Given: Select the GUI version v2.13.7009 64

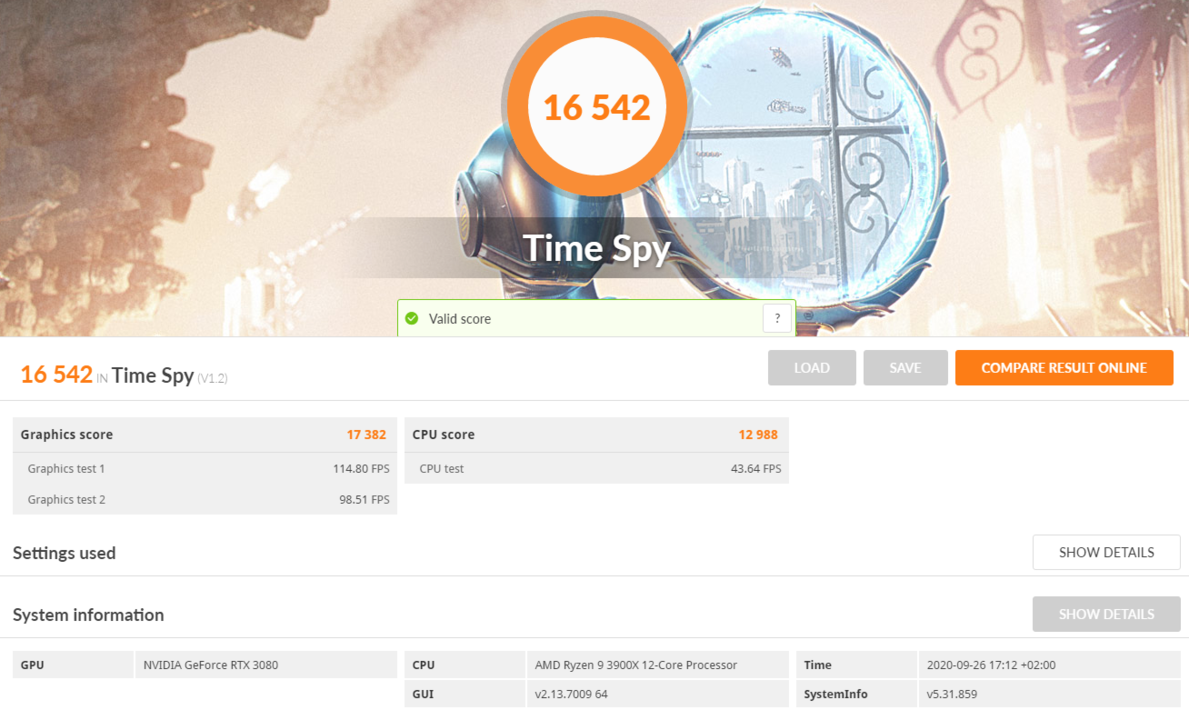Looking at the screenshot, I should 571,693.
